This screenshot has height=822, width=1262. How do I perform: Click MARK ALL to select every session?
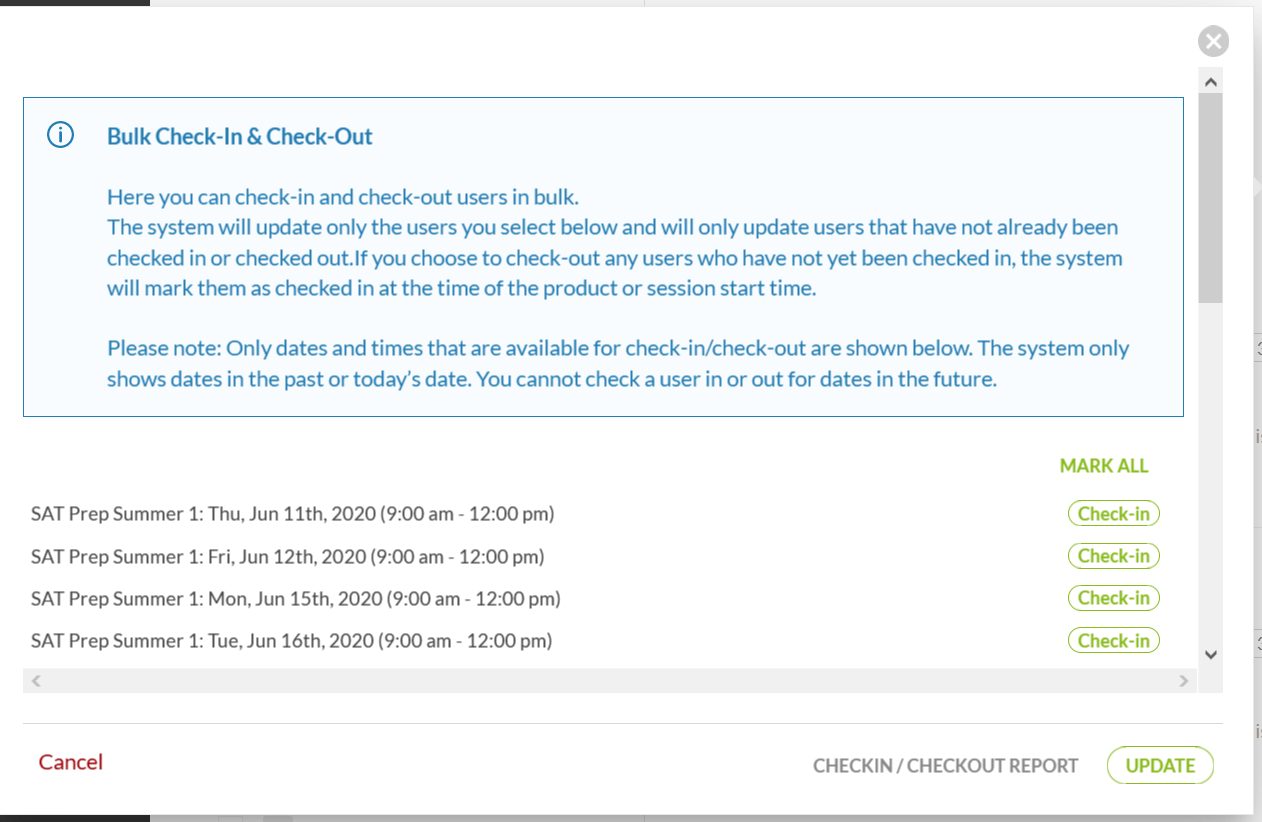1104,466
